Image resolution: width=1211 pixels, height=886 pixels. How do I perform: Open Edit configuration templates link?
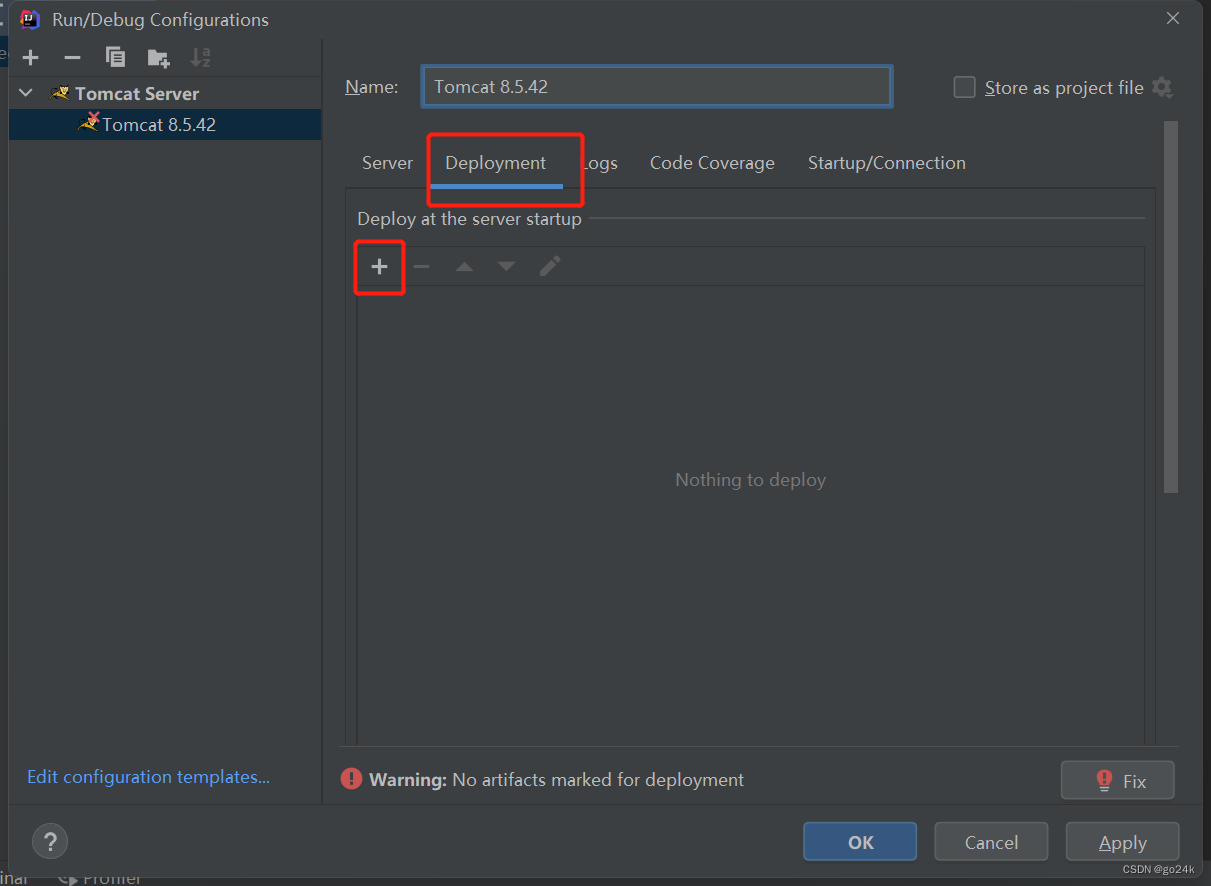(x=148, y=777)
